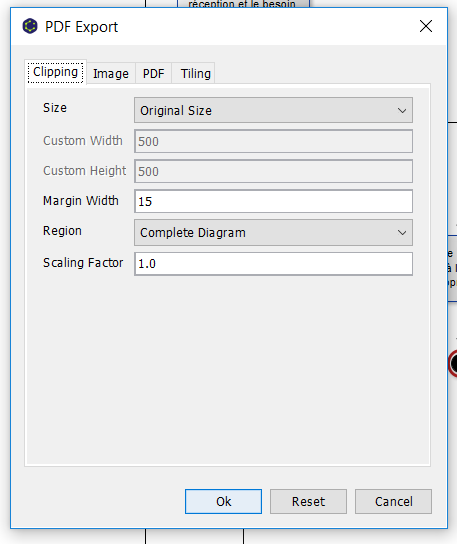Go to the PDF tab
The image size is (457, 544).
coord(153,74)
